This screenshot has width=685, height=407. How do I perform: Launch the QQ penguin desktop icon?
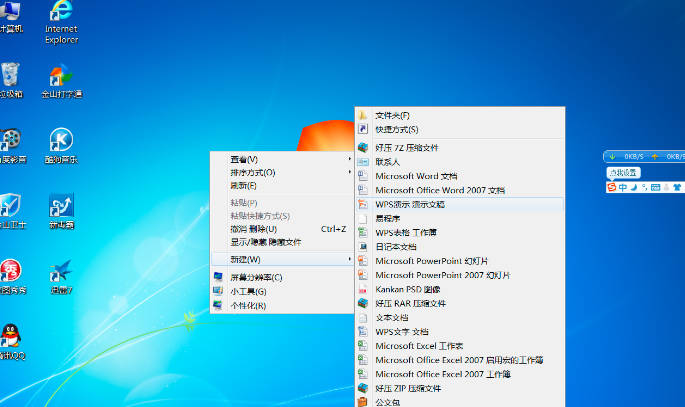(11, 336)
